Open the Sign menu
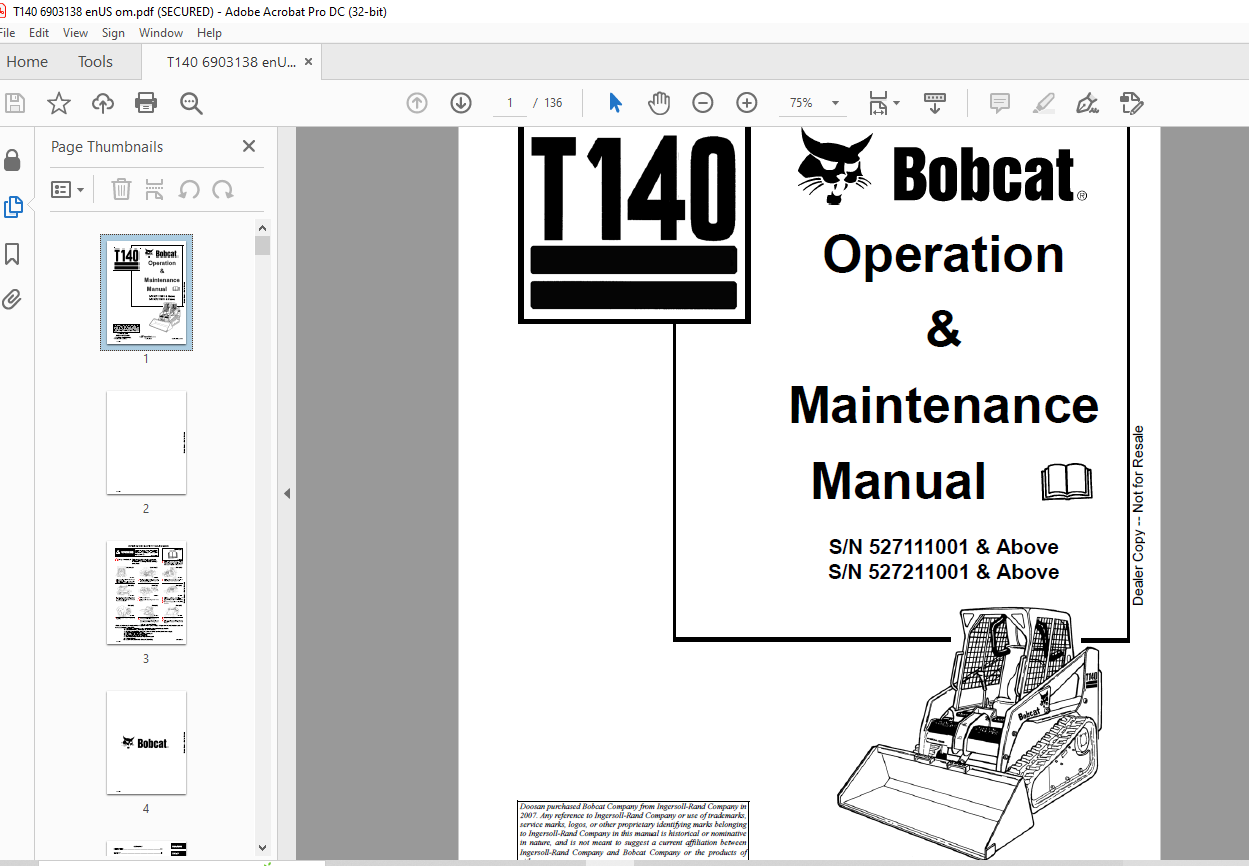 point(113,33)
